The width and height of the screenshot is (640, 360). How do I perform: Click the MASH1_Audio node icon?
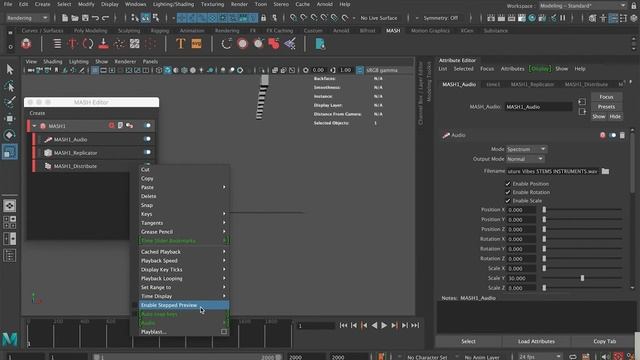pyautogui.click(x=48, y=140)
